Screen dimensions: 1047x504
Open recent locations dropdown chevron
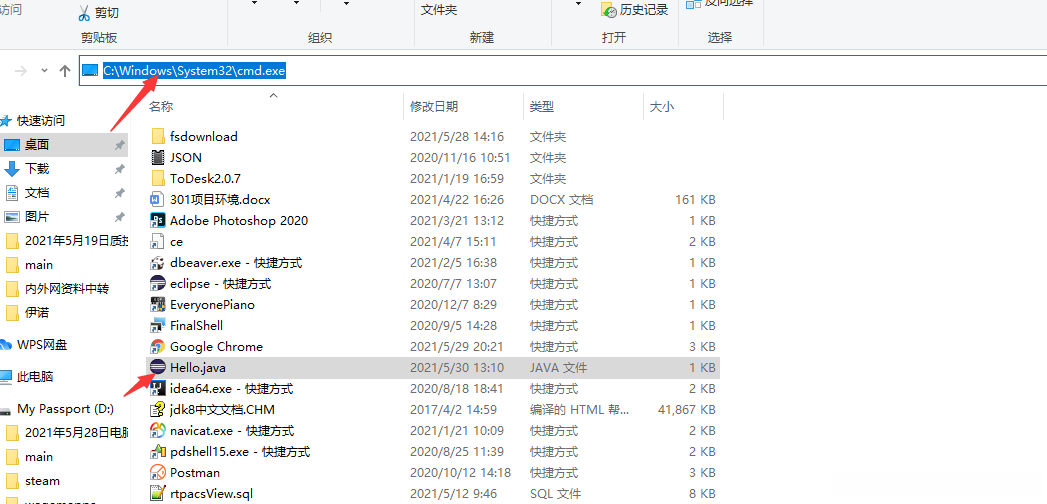[44, 70]
